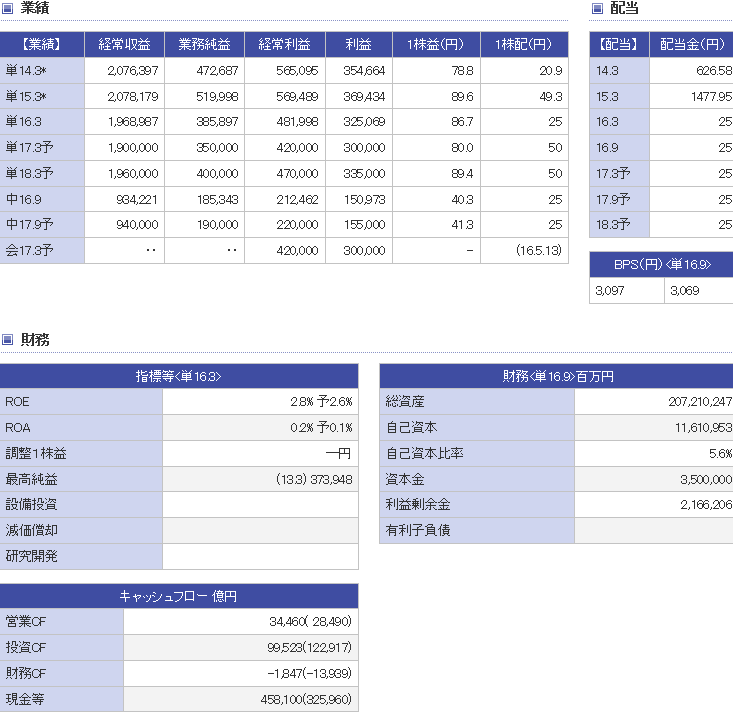The height and width of the screenshot is (712, 733).
Task: Select the 単16.3 row label
Action: pyautogui.click(x=42, y=121)
